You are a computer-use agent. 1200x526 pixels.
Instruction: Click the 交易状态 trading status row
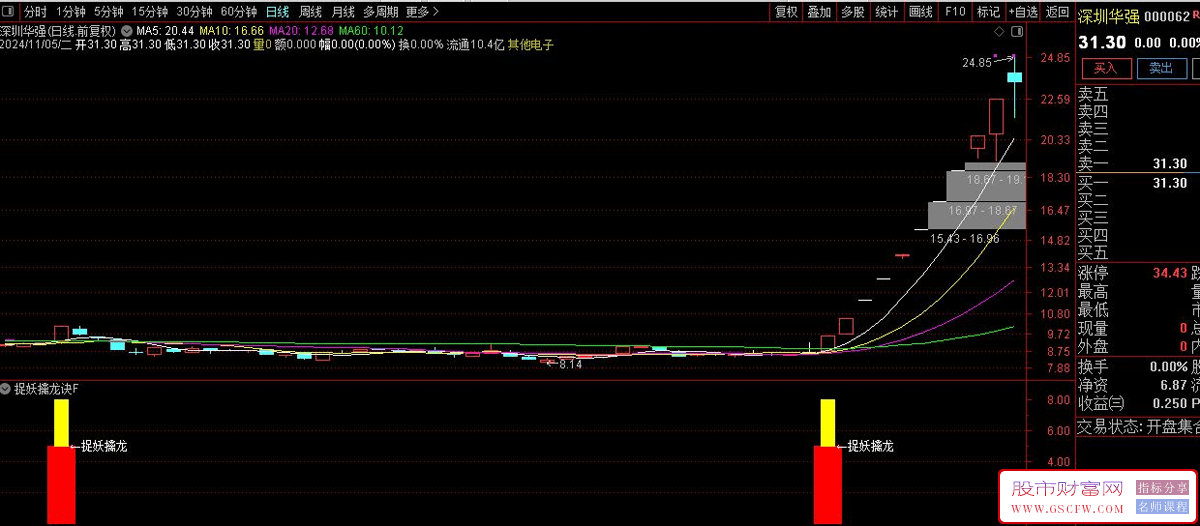(1138, 427)
